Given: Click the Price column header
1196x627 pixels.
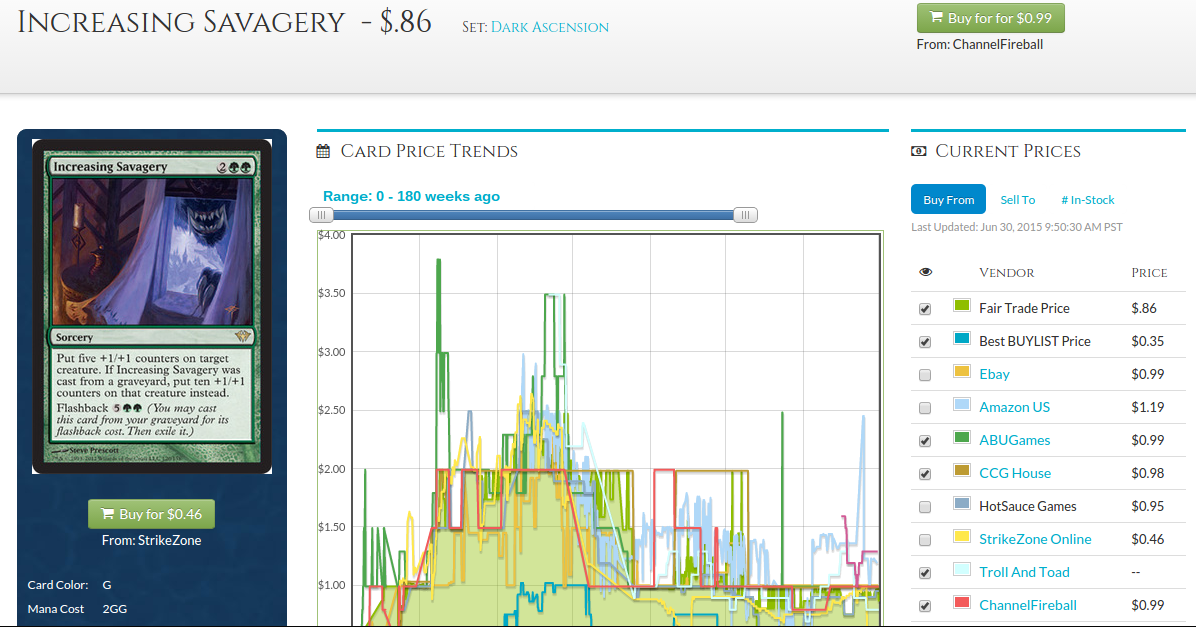Looking at the screenshot, I should 1149,272.
